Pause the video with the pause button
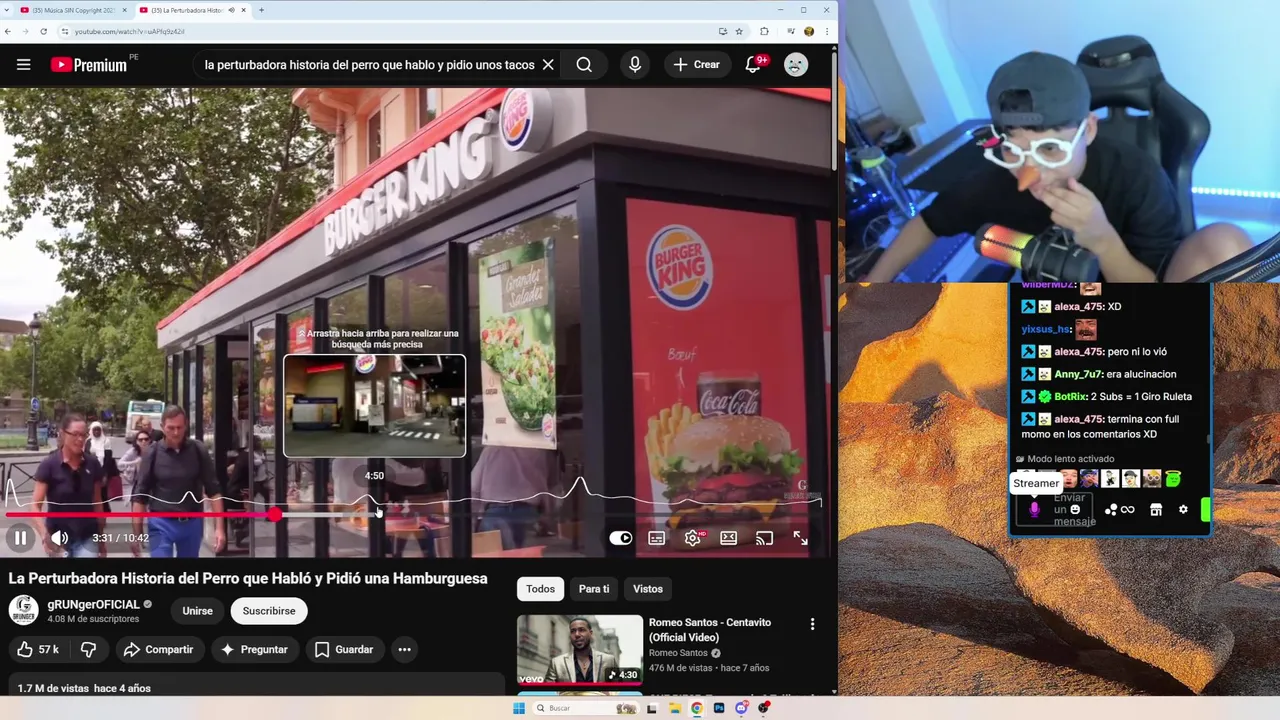The image size is (1280, 720). [20, 538]
